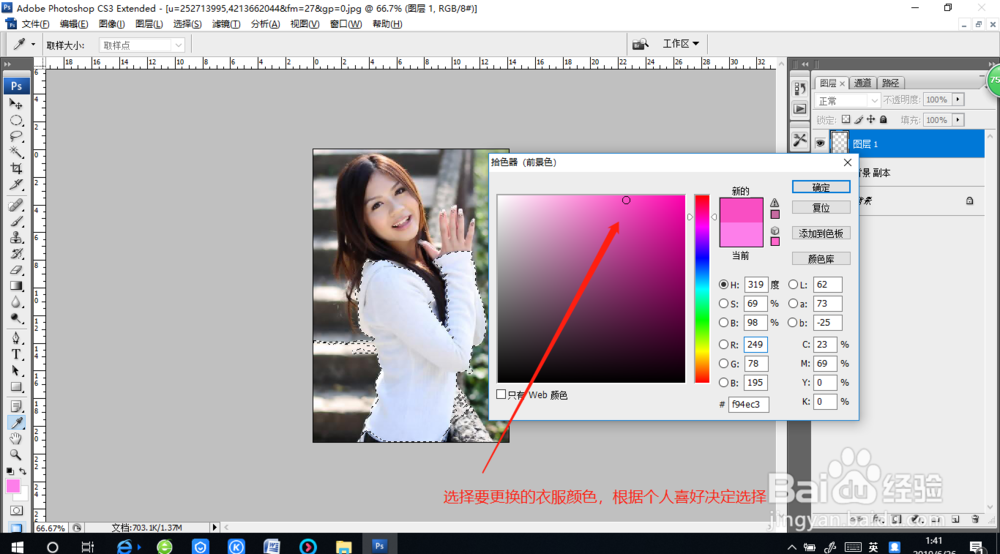
Task: Select the Lab a radio button
Action: point(793,303)
